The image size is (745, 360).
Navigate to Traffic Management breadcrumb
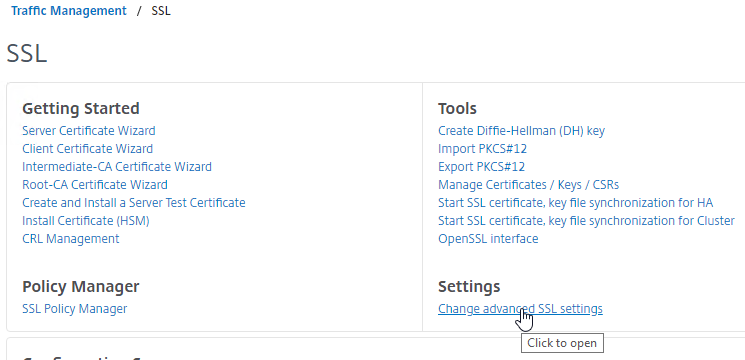coord(69,10)
